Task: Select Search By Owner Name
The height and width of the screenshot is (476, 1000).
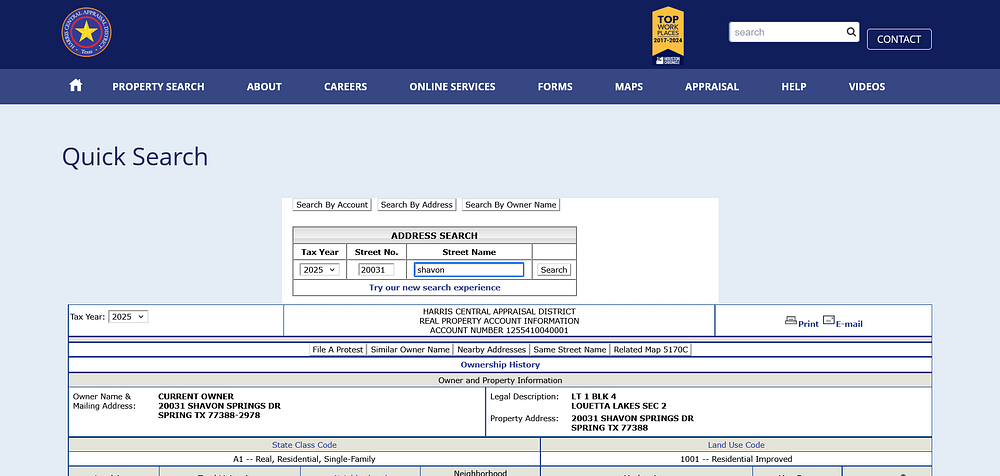Action: coord(511,205)
